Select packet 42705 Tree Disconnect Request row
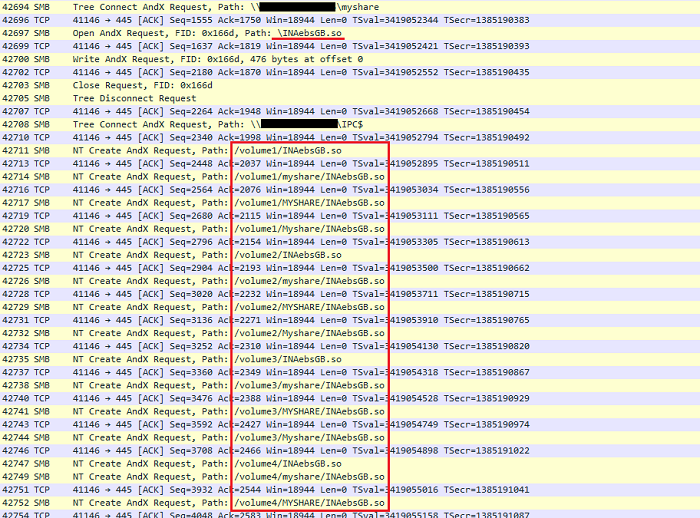Viewport: 700px width, 518px height. tap(350, 98)
